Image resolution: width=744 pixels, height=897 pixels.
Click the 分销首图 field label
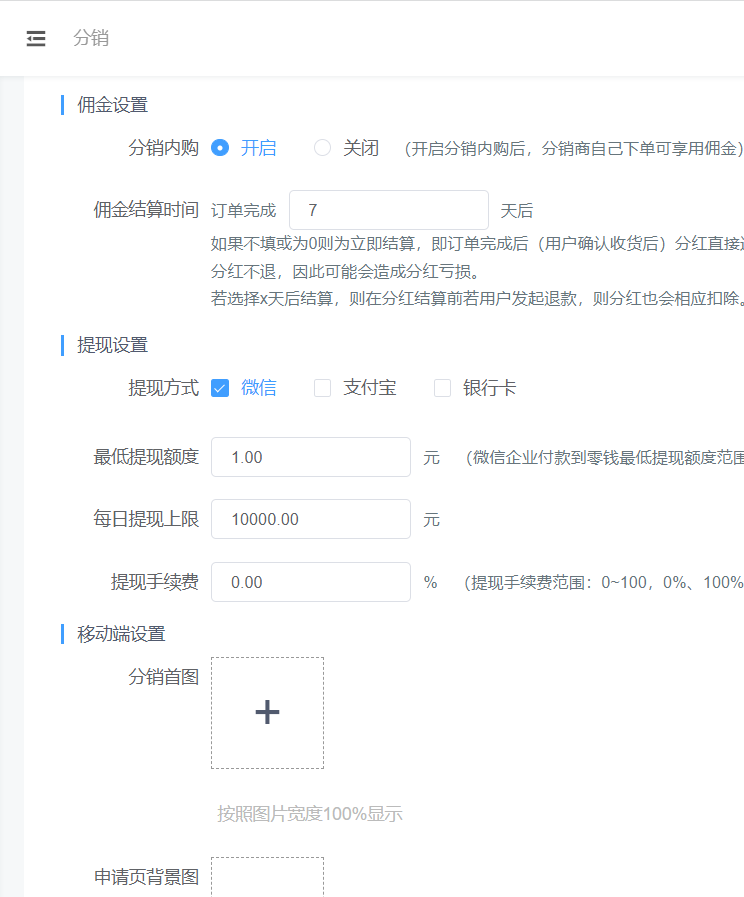click(164, 677)
